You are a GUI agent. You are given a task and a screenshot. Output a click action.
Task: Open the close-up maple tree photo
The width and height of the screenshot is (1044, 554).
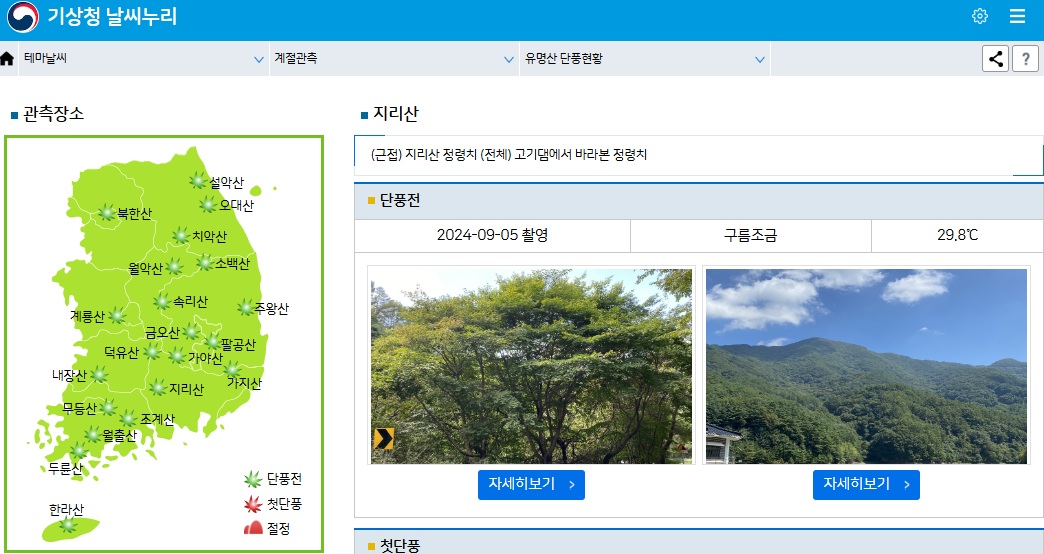[531, 366]
